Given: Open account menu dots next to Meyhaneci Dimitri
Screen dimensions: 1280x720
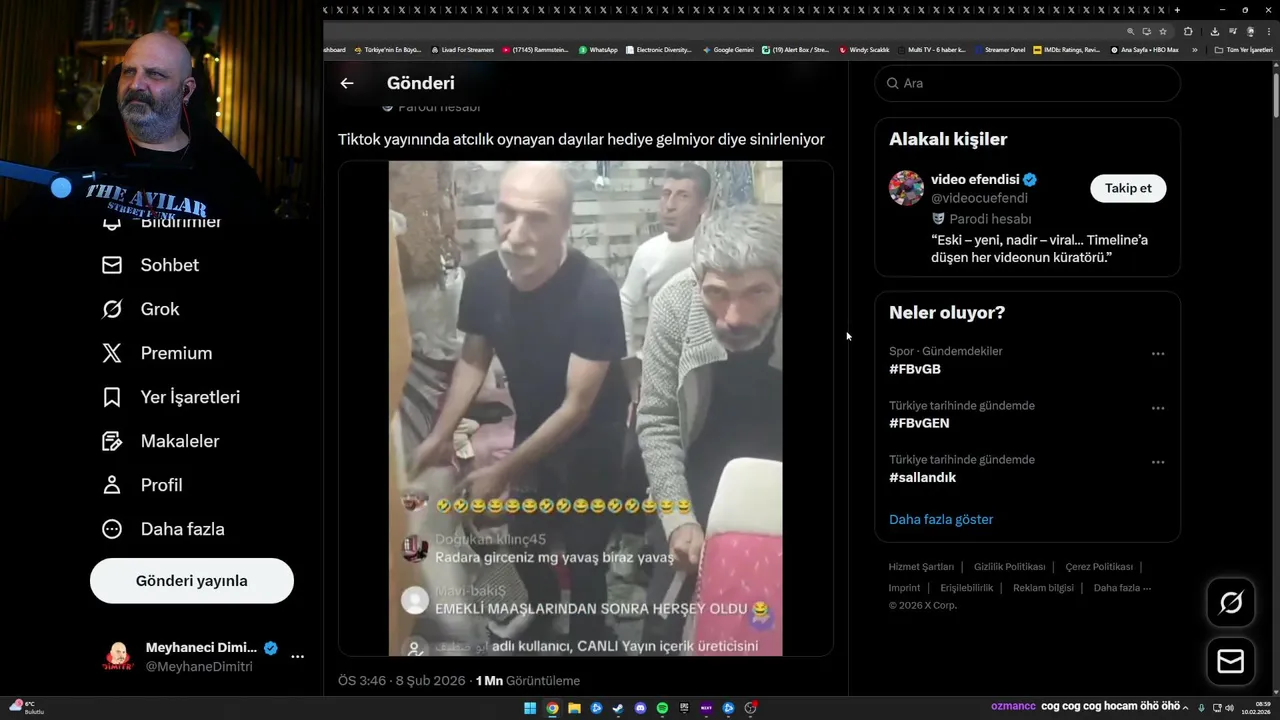Looking at the screenshot, I should pos(297,657).
